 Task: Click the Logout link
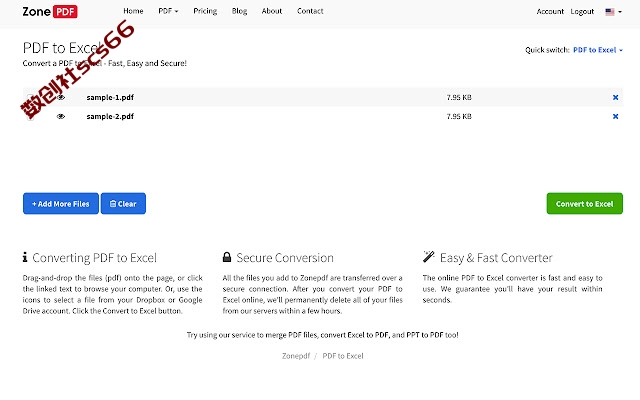582,11
